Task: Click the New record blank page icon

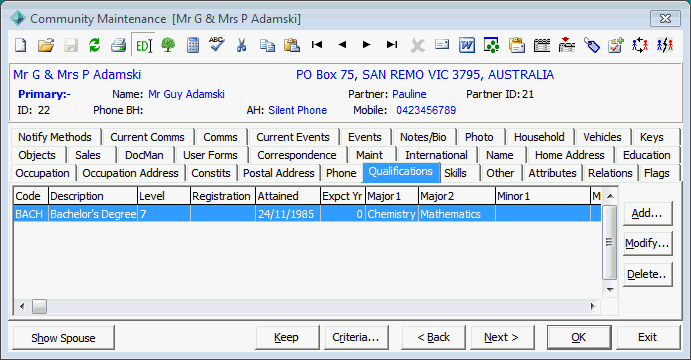Action: click(21, 45)
